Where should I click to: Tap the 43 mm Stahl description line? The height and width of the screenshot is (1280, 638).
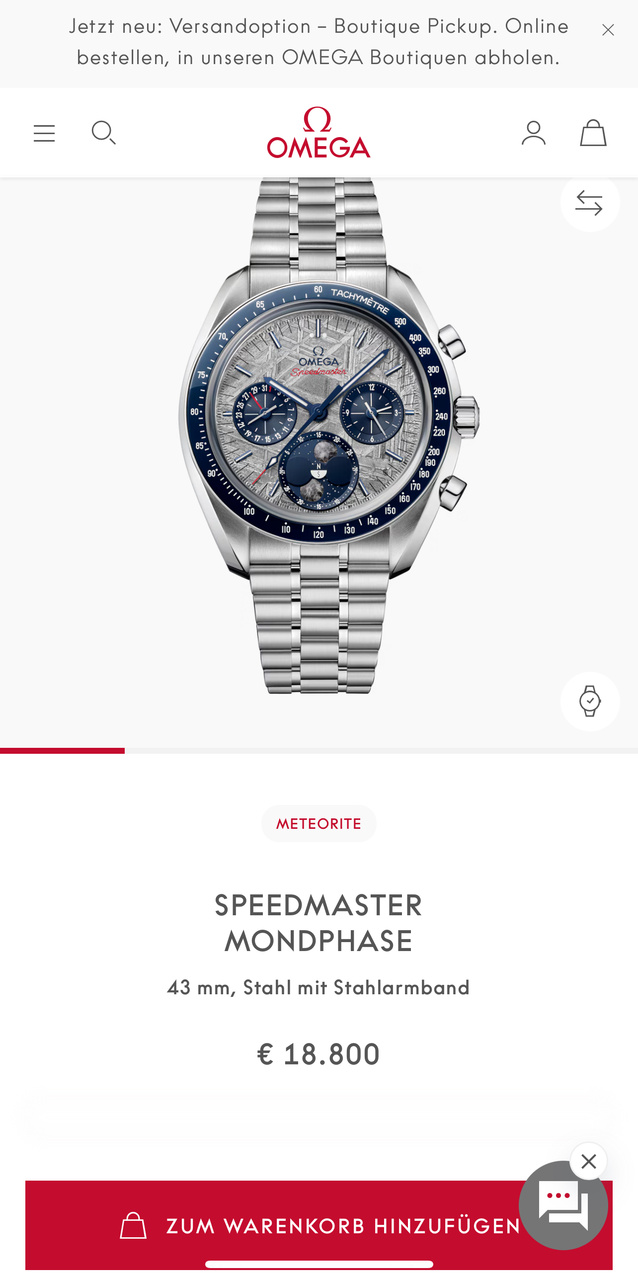pyautogui.click(x=319, y=988)
